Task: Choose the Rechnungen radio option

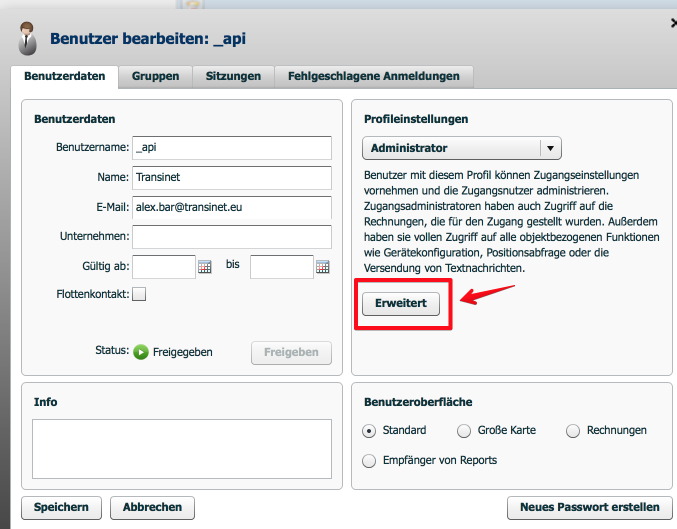Action: (573, 431)
